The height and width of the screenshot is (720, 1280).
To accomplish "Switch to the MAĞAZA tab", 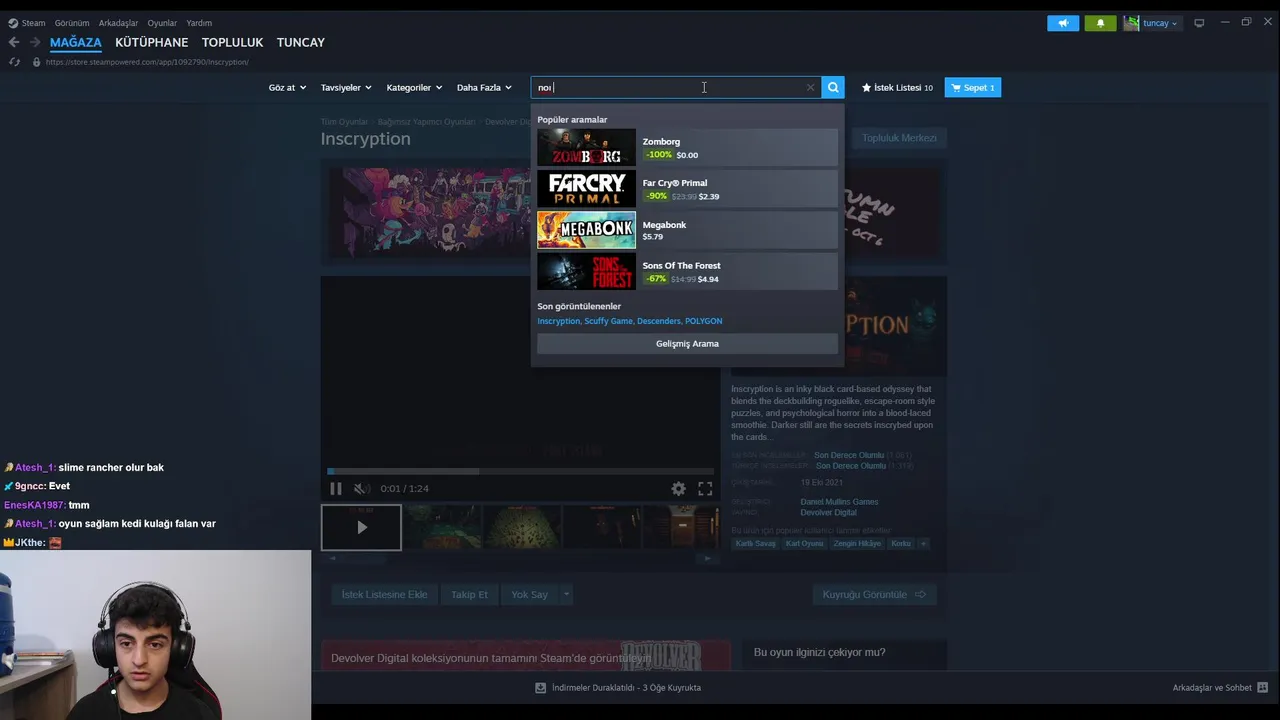I will pos(76,42).
